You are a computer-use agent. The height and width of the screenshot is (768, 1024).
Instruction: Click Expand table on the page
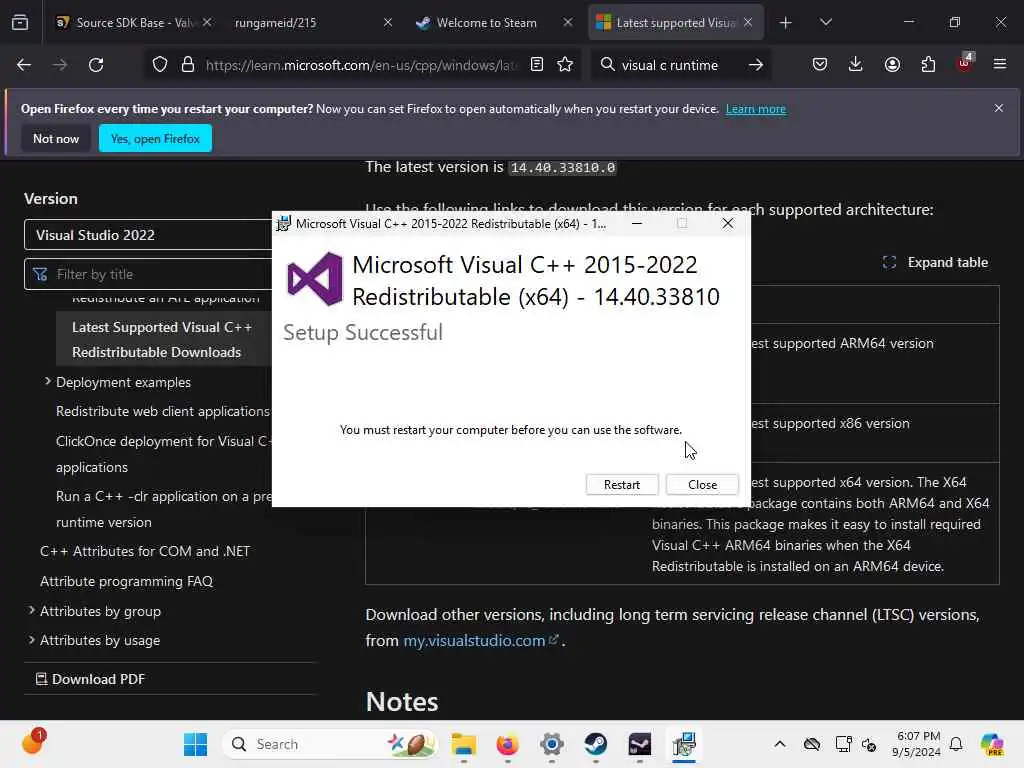(935, 263)
